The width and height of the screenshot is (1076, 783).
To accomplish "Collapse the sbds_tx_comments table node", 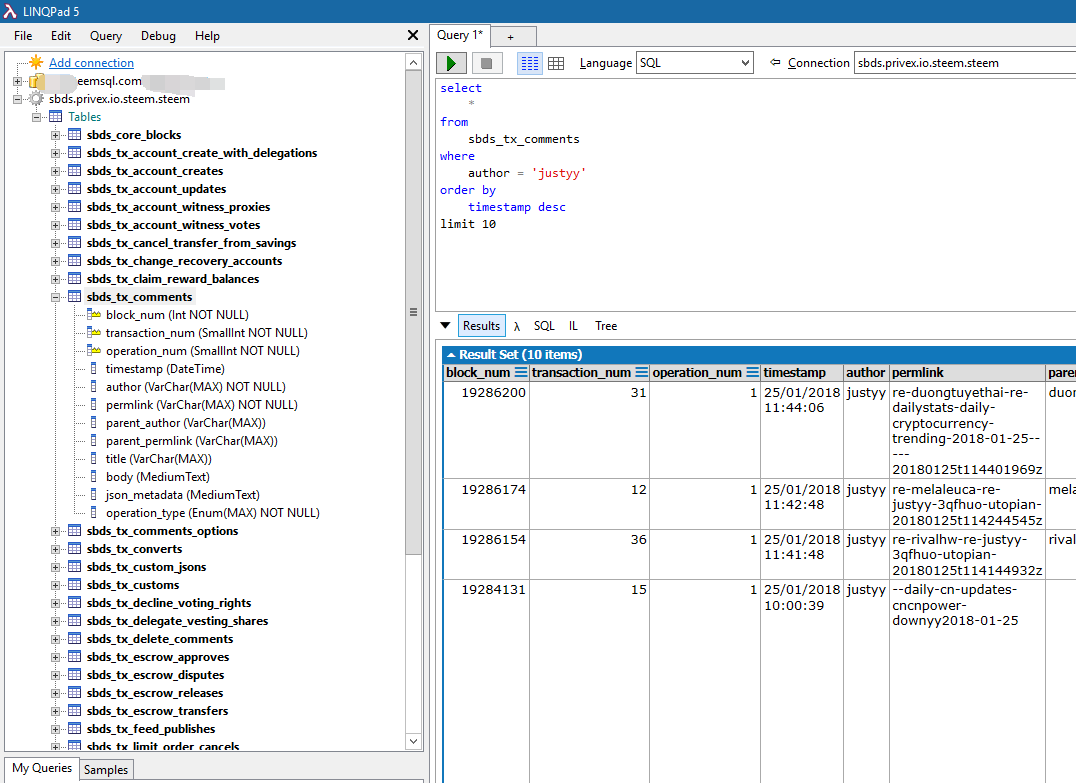I will (55, 297).
